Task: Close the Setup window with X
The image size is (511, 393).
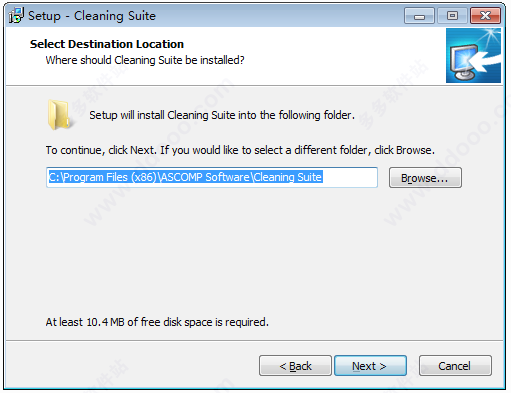Action: [x=485, y=16]
